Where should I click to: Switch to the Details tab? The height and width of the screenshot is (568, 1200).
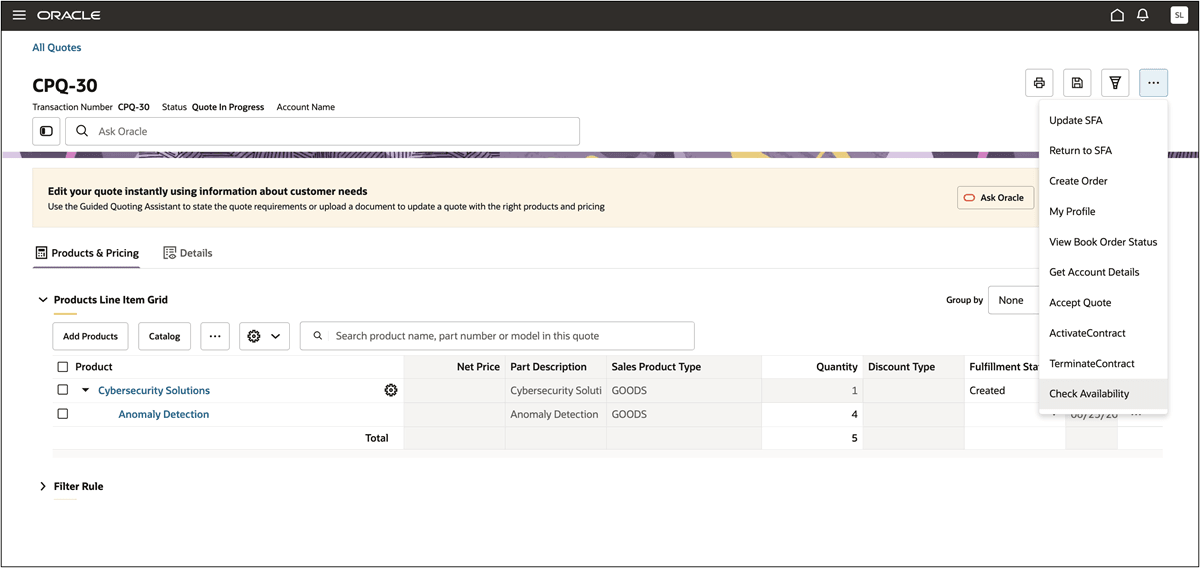tap(188, 253)
